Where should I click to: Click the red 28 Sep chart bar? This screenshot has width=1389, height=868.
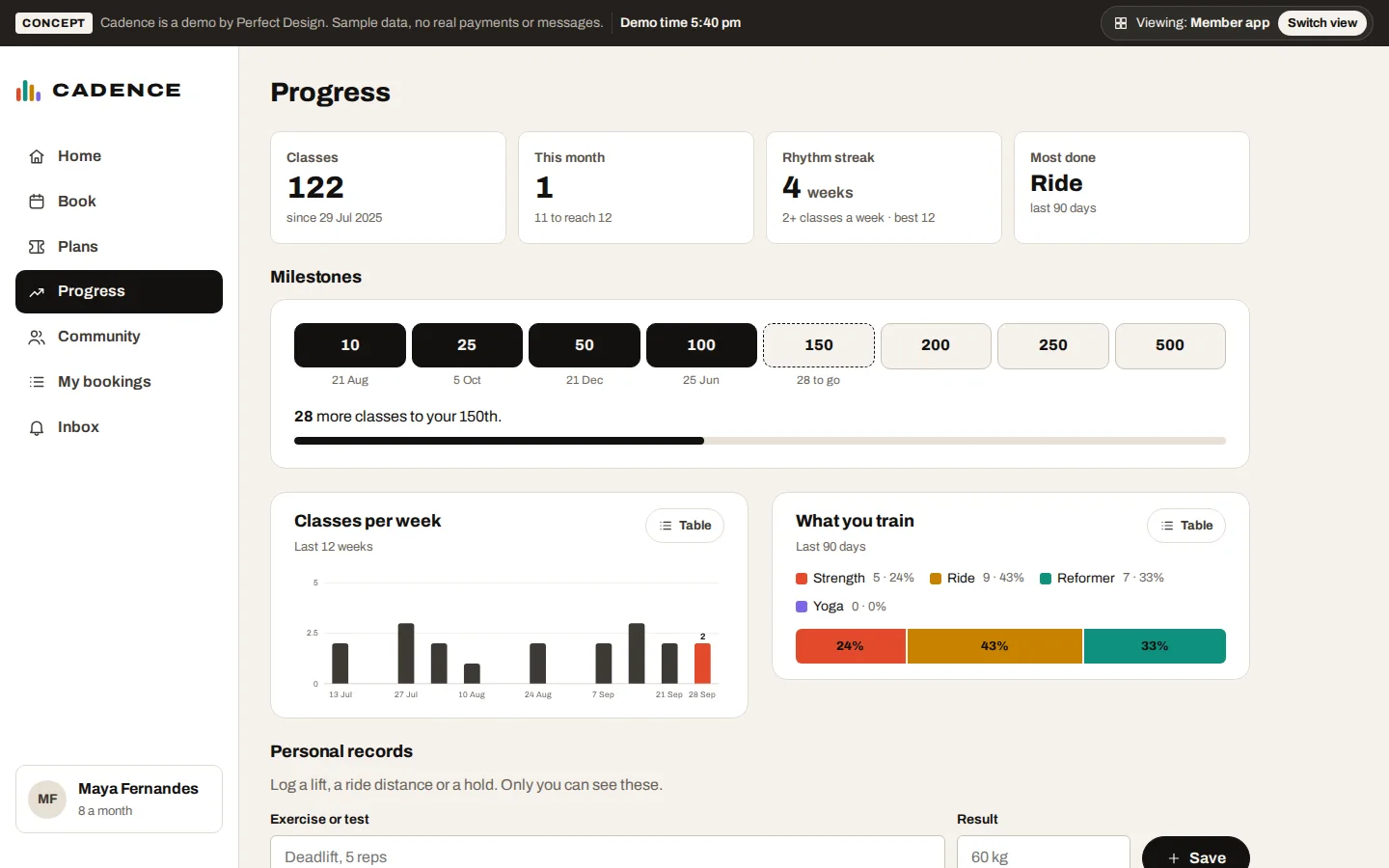(x=702, y=664)
